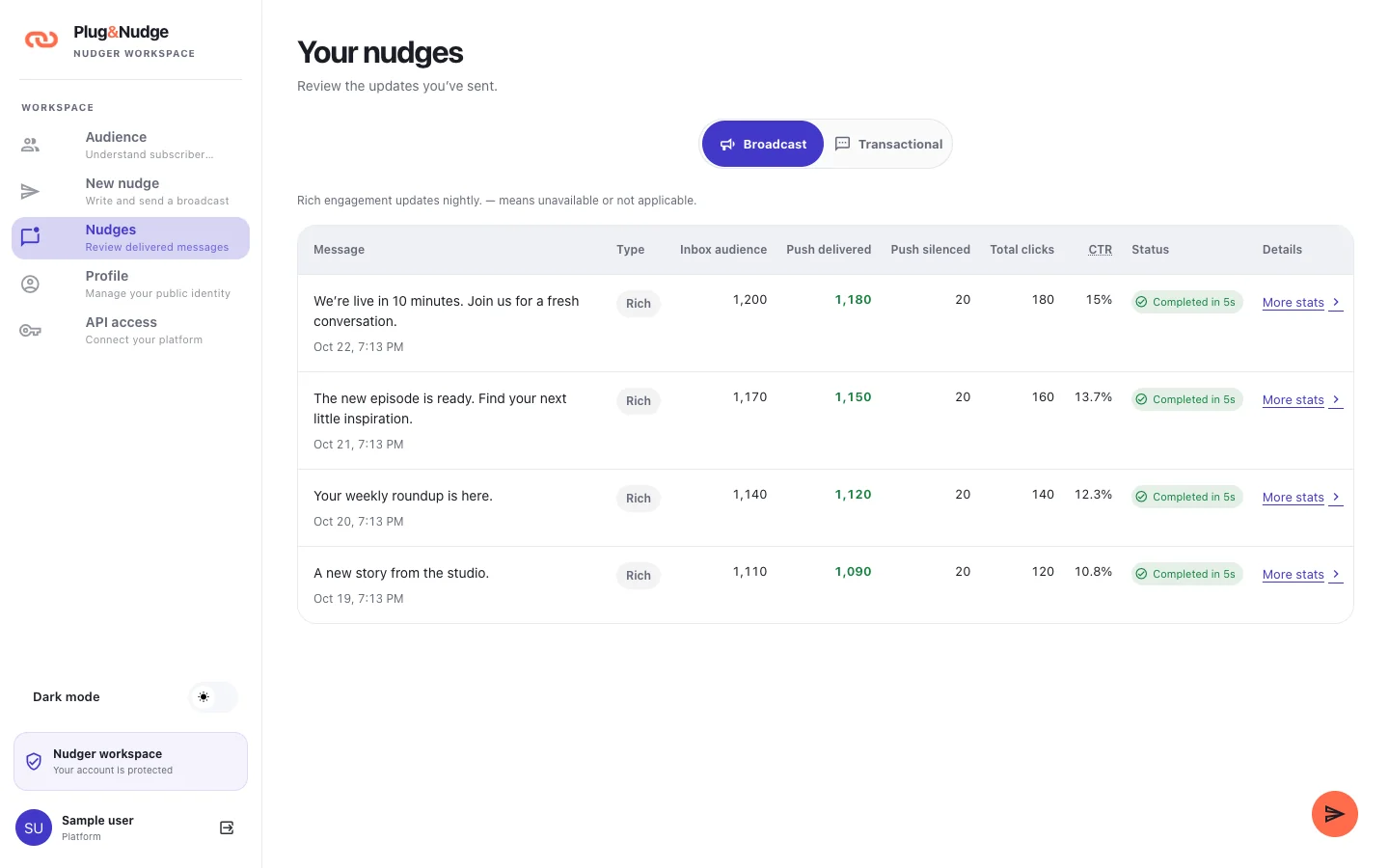Image resolution: width=1389 pixels, height=868 pixels.
Task: Click the 1,200 inbox audience value
Action: pyautogui.click(x=749, y=299)
